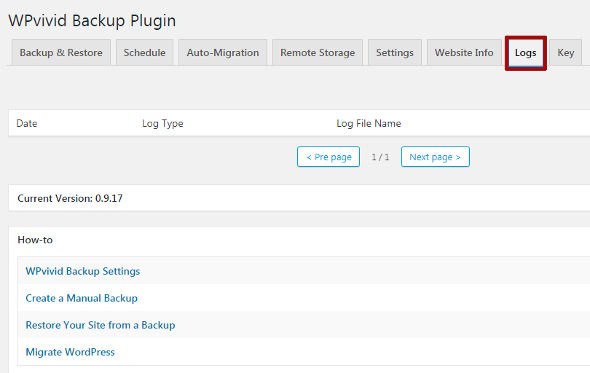This screenshot has height=373, width=590.
Task: Click the Log File Name column header
Action: click(369, 123)
